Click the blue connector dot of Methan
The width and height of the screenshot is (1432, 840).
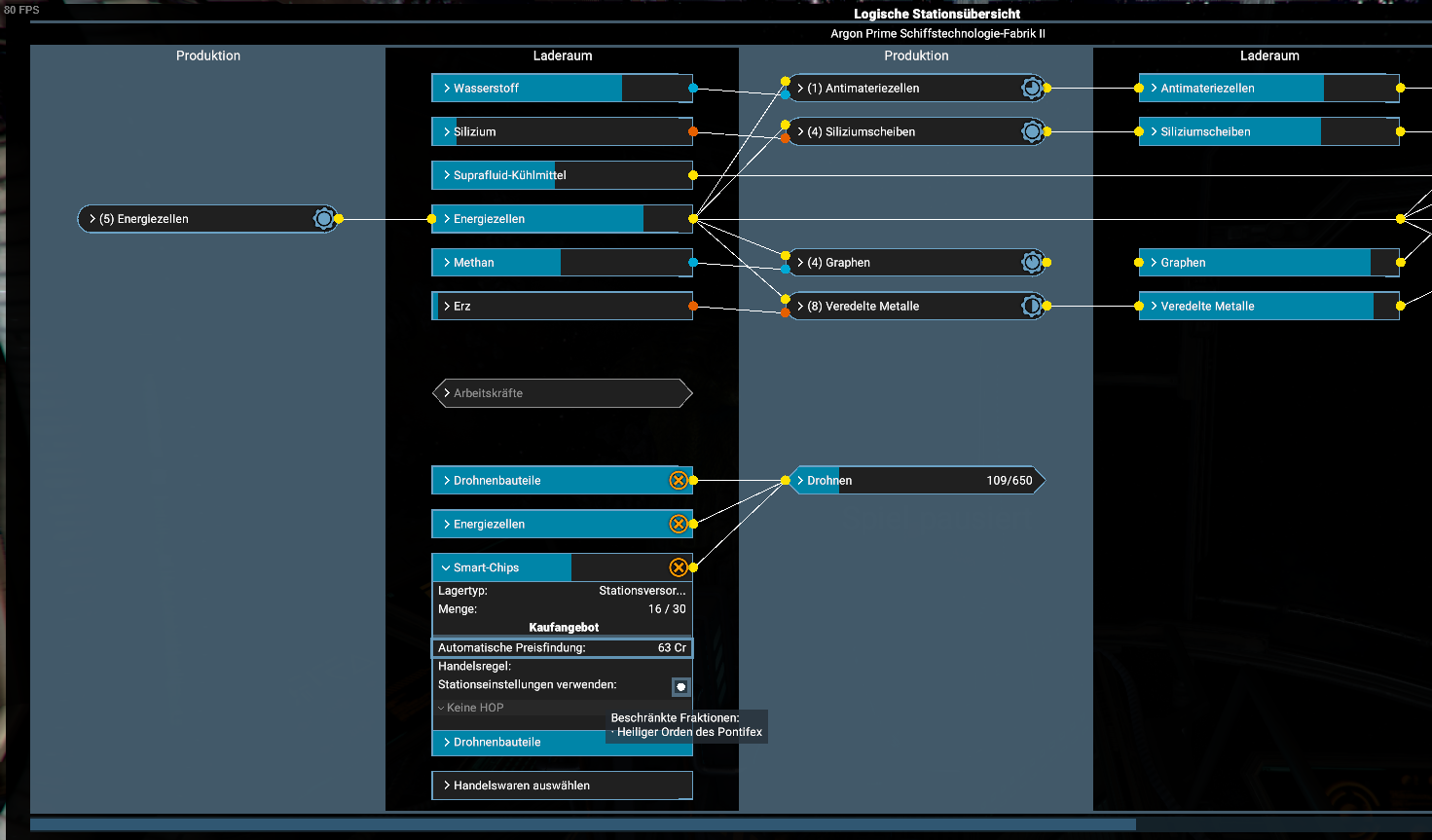pyautogui.click(x=693, y=262)
